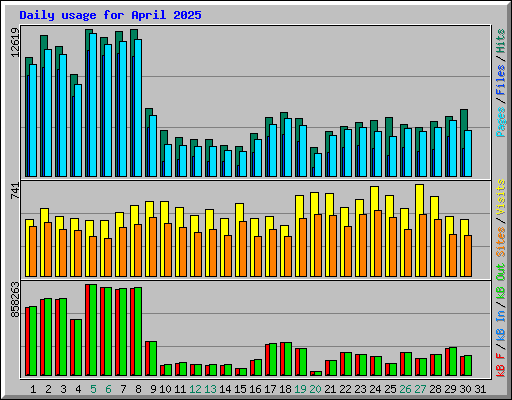Click the green kB Out bar for day 9
This screenshot has height=400, width=512.
[x=153, y=359]
